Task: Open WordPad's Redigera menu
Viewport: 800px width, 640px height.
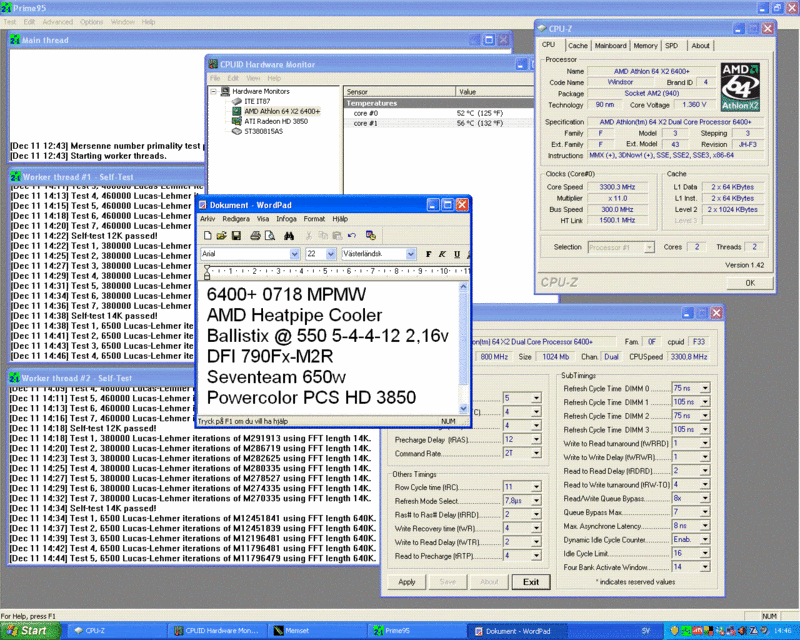Action: tap(236, 219)
